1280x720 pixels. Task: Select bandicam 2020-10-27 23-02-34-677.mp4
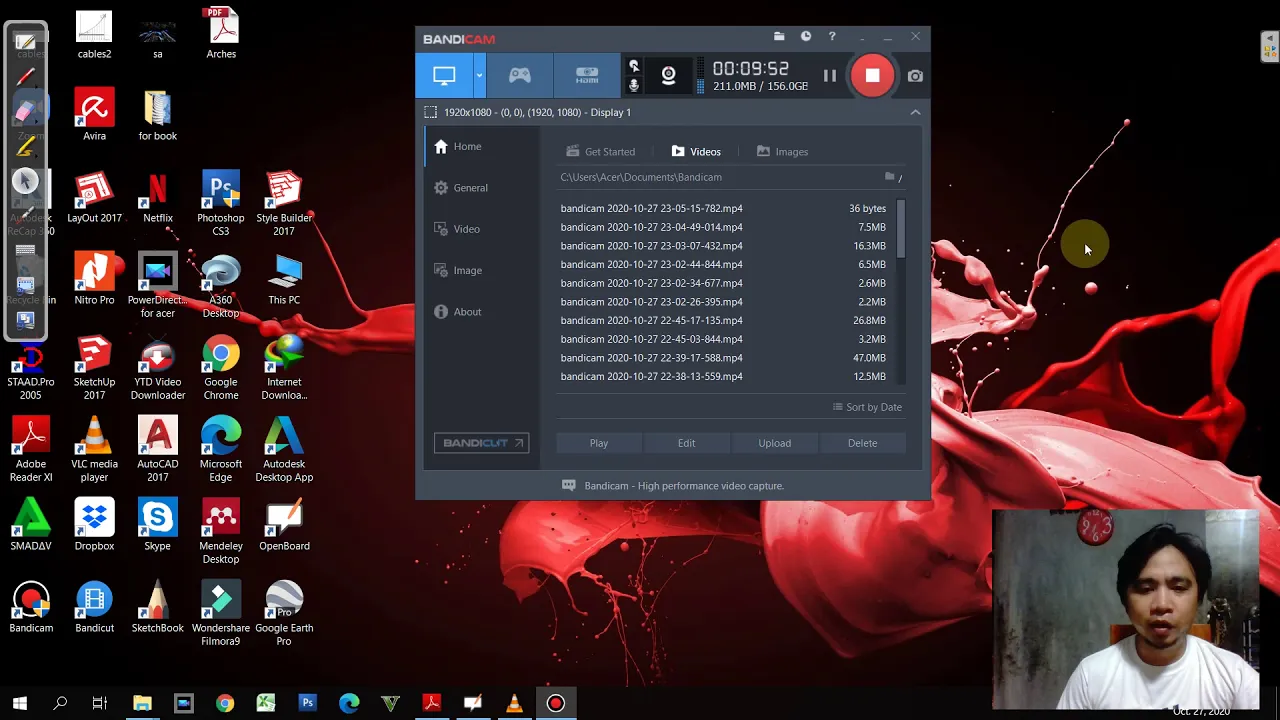tap(723, 283)
